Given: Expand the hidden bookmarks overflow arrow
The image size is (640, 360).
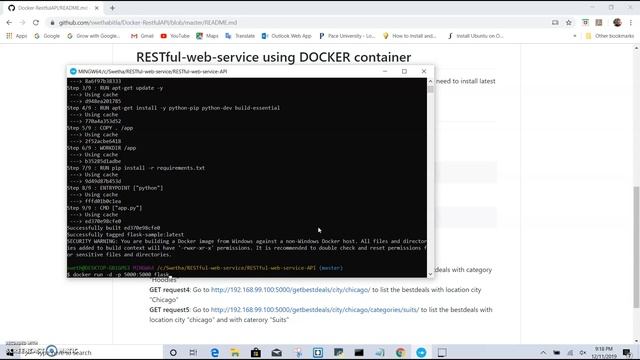Looking at the screenshot, I should pos(575,36).
